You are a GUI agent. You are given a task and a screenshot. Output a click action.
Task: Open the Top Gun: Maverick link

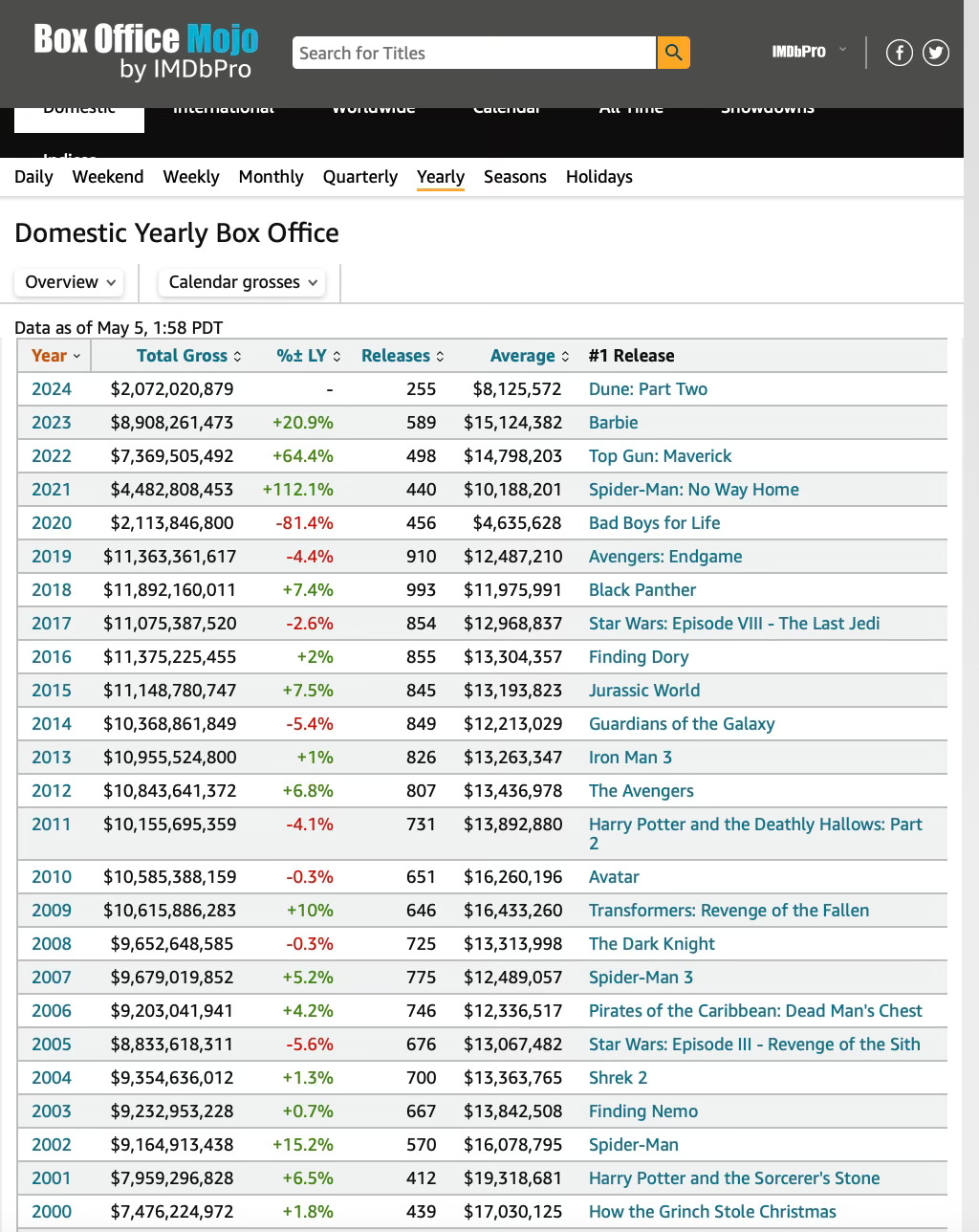tap(661, 456)
